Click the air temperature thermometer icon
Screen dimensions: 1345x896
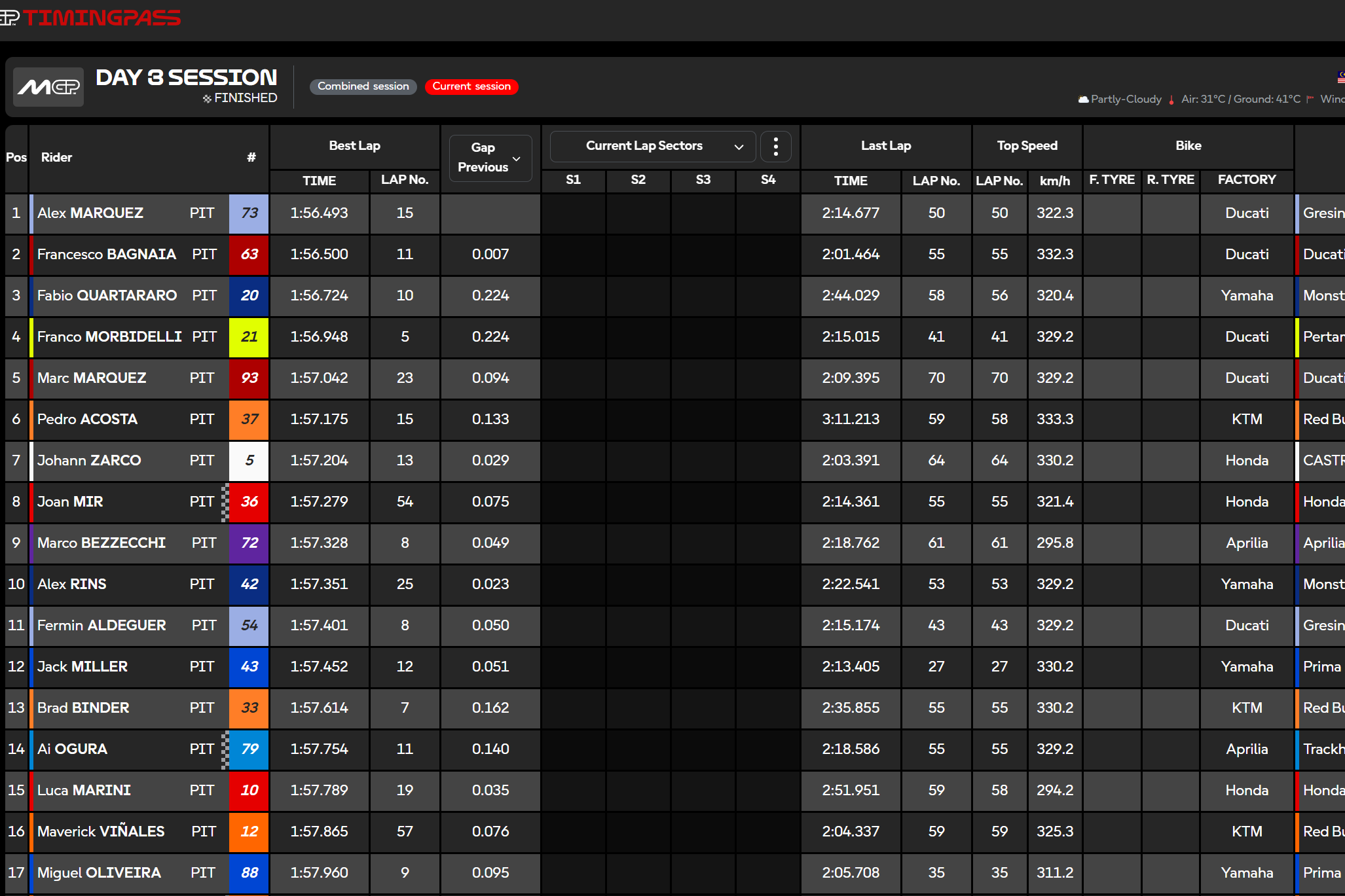coord(1171,99)
